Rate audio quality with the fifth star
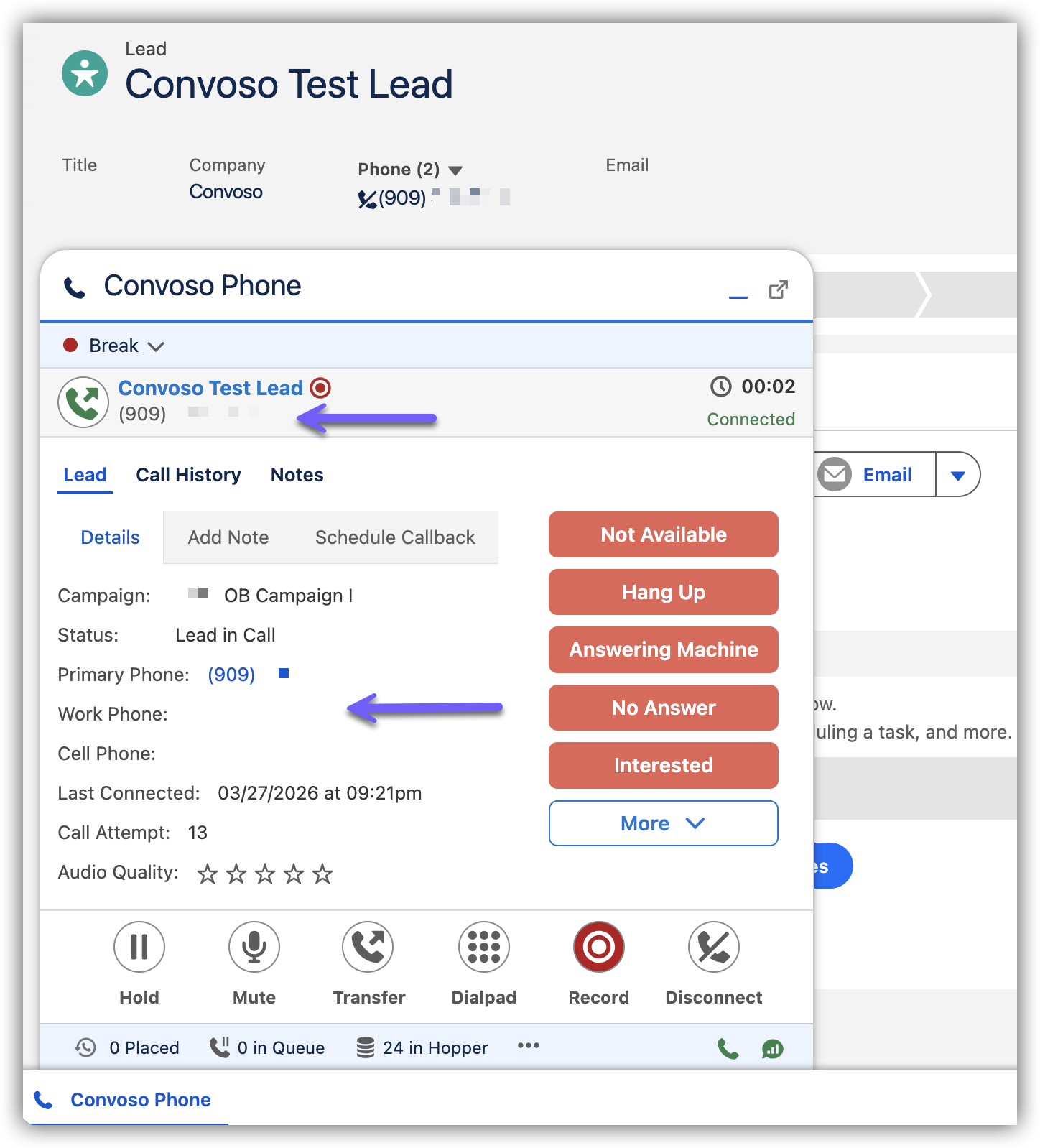This screenshot has height=1148, width=1040. [x=322, y=874]
